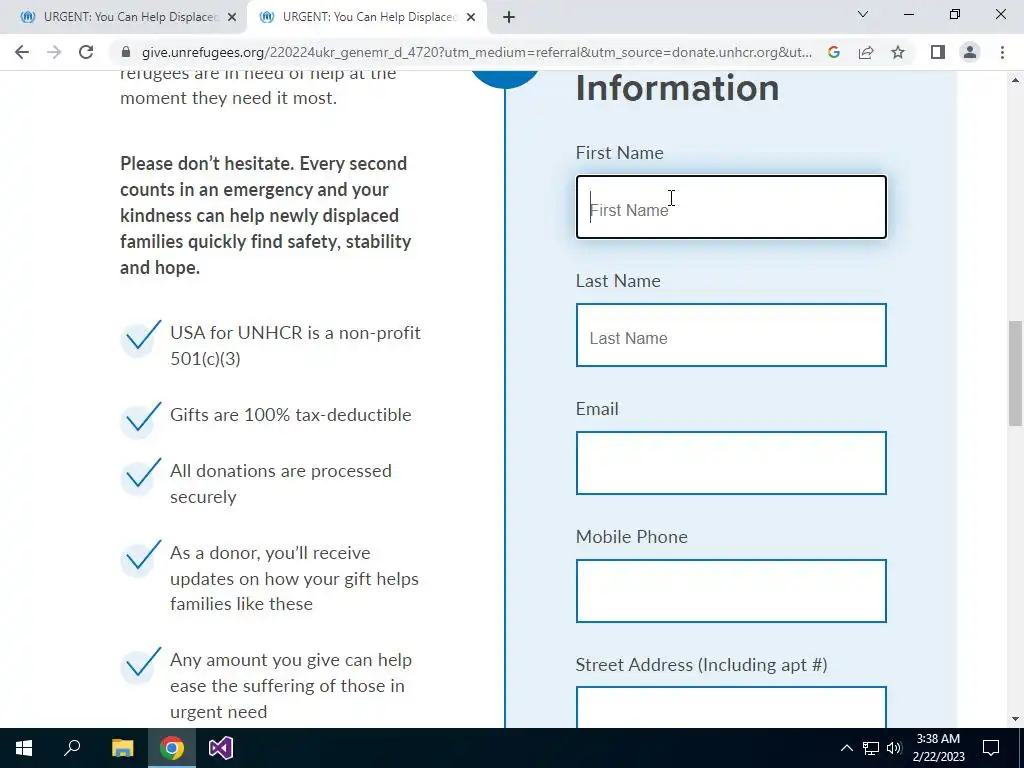Open the taskbar clock and date
Screen dimensions: 1024x768
point(938,748)
